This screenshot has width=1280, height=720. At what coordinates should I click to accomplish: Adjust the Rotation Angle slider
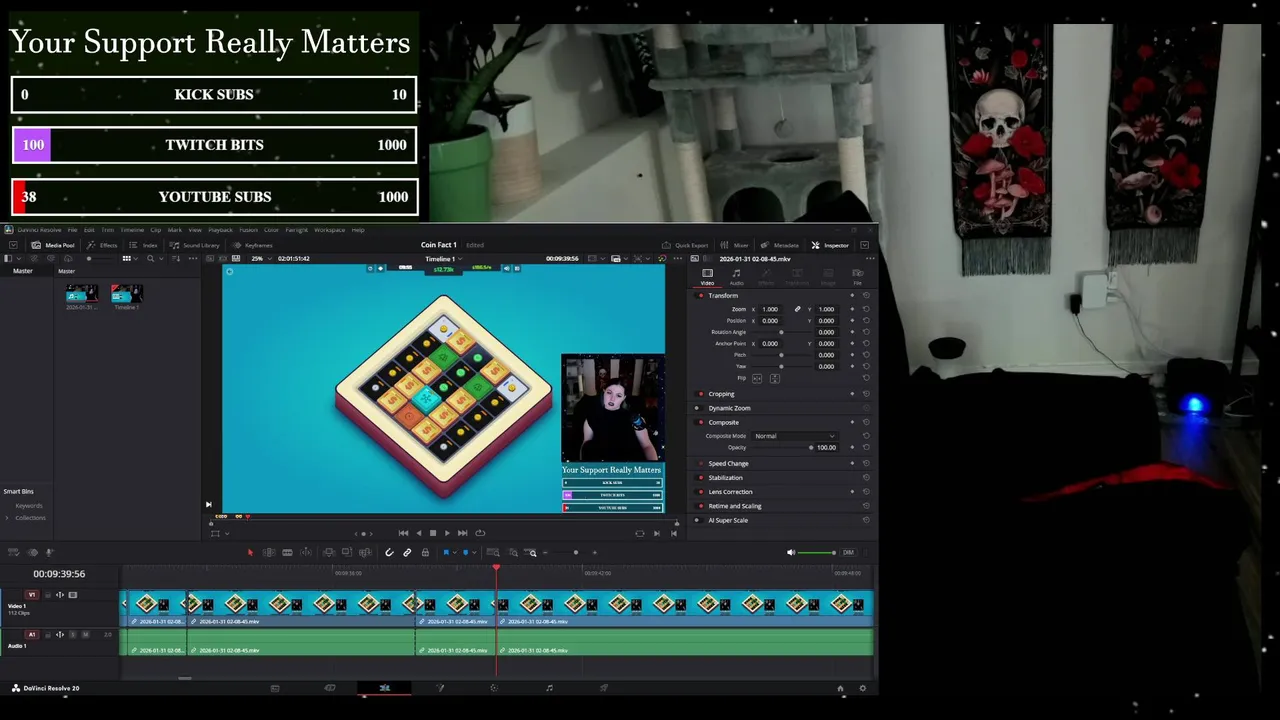coord(781,332)
